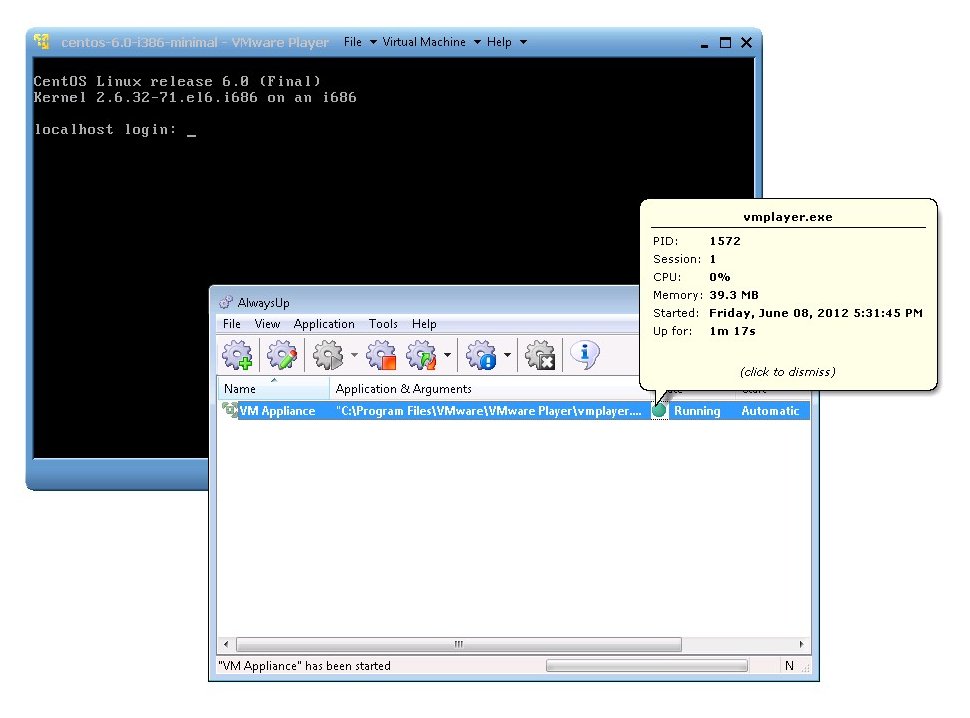
Task: Open the VMware Player File dropdown menu
Action: coord(360,42)
